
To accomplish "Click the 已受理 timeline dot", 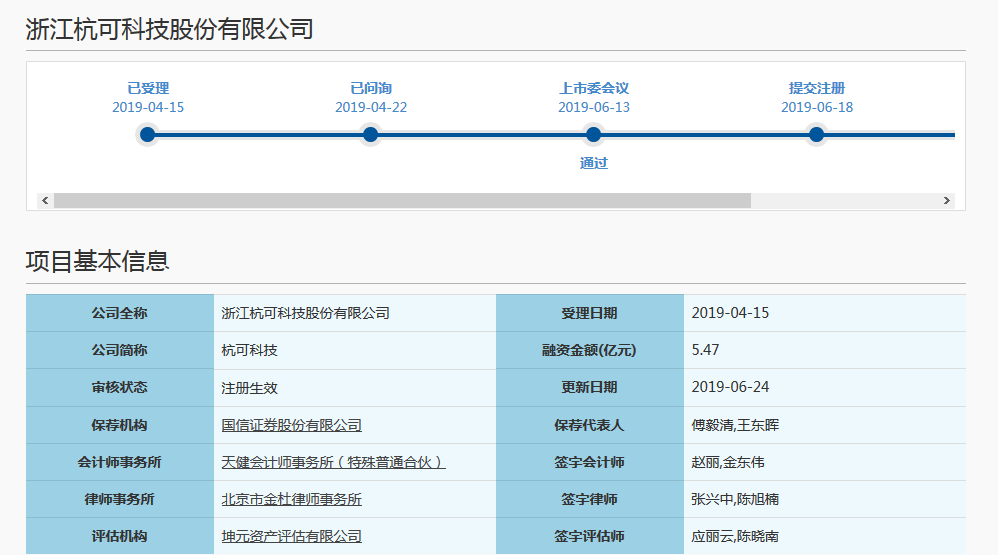I will point(148,135).
